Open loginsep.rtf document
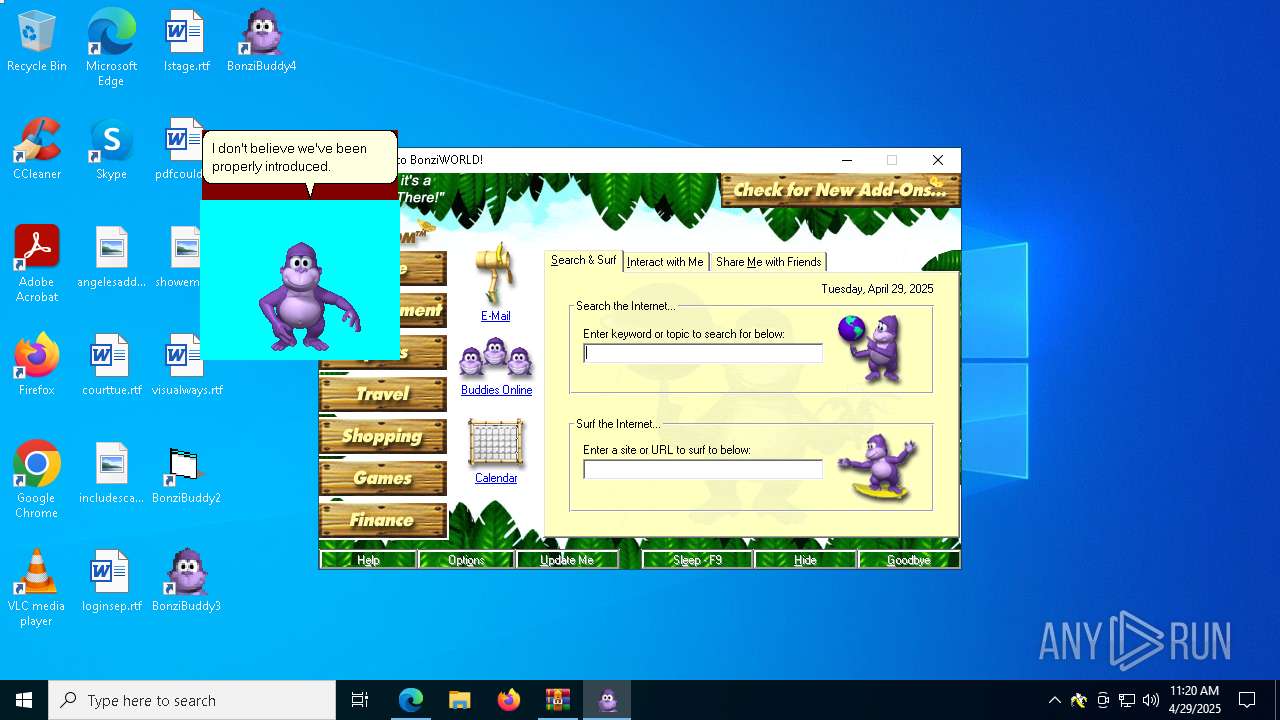 [x=111, y=582]
